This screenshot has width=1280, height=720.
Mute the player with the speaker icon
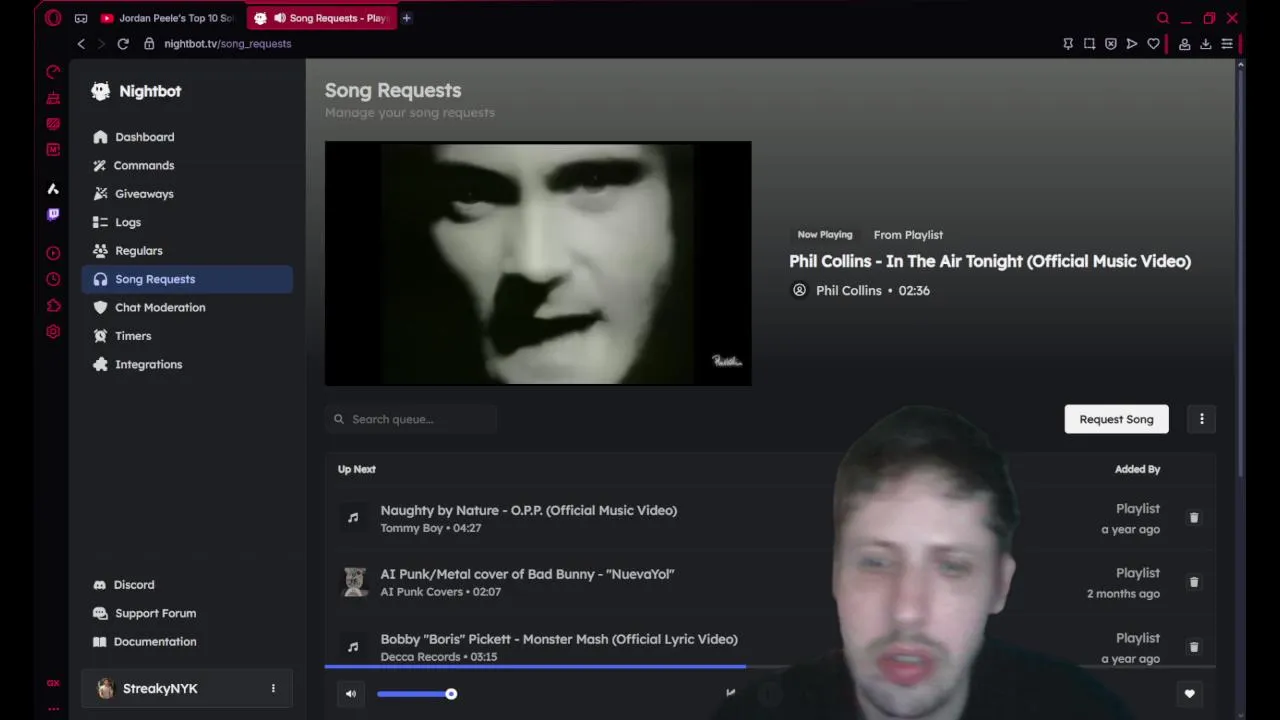[x=351, y=694]
